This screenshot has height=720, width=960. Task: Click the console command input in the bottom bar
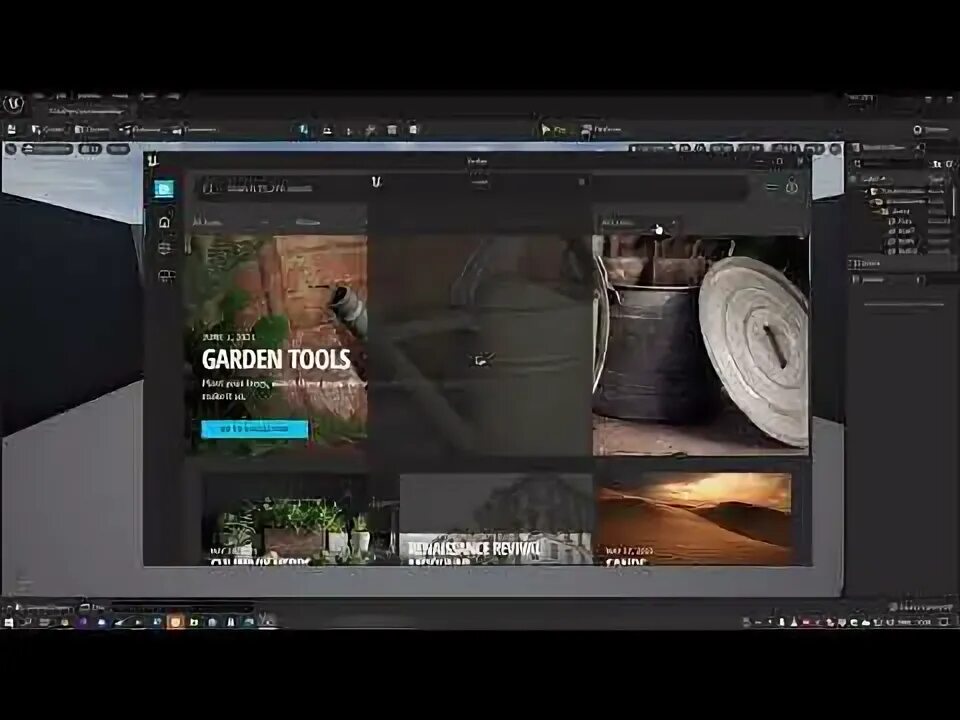coord(182,607)
